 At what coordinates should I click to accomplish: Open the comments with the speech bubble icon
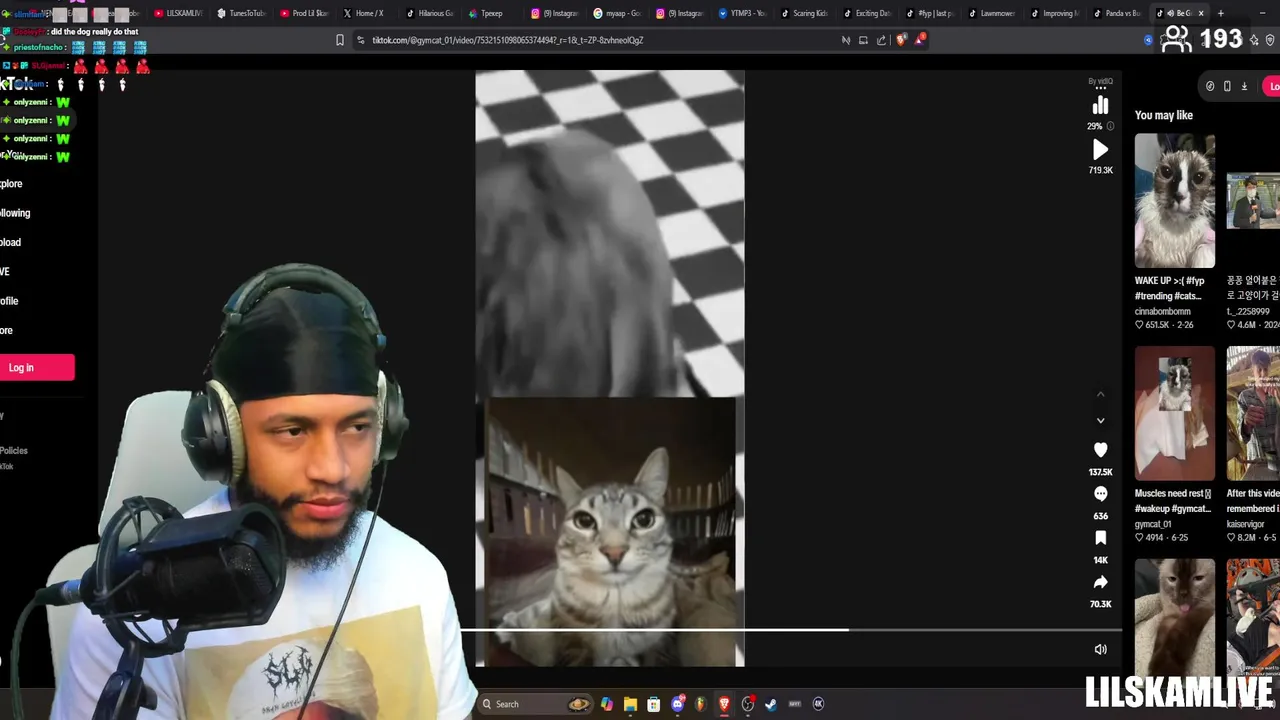pyautogui.click(x=1100, y=494)
